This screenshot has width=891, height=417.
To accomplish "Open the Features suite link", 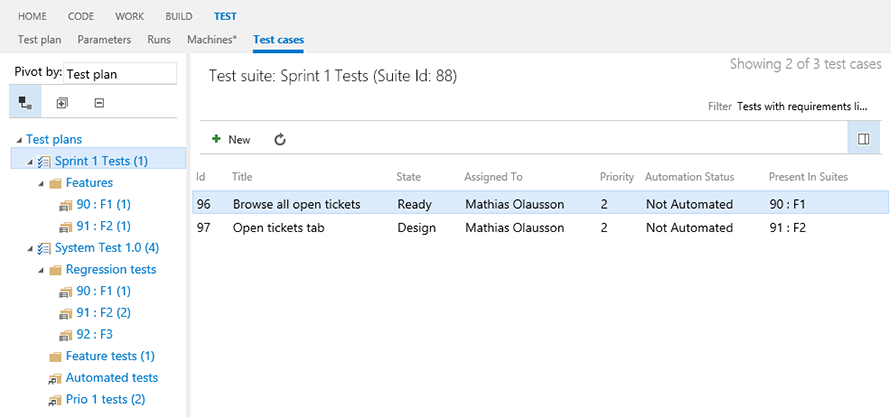I will 89,183.
